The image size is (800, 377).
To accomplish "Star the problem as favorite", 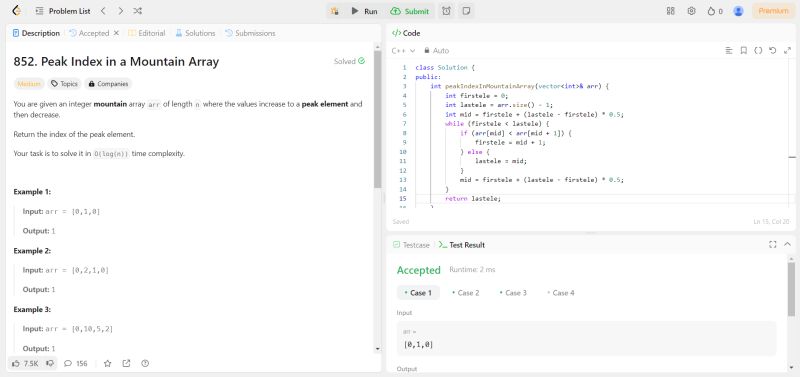I will [108, 364].
